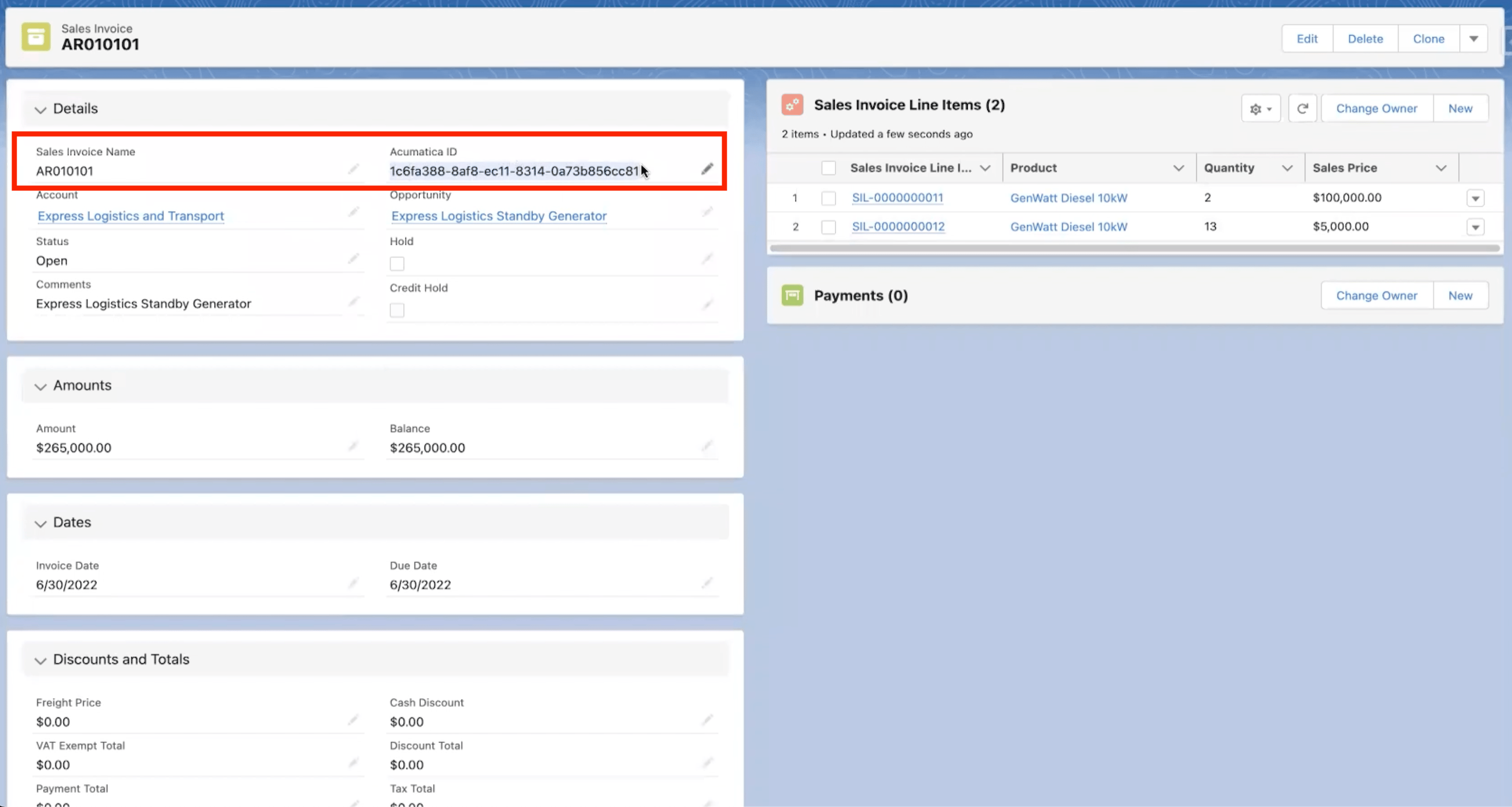This screenshot has width=1512, height=807.
Task: Collapse the Amounts section
Action: point(40,386)
